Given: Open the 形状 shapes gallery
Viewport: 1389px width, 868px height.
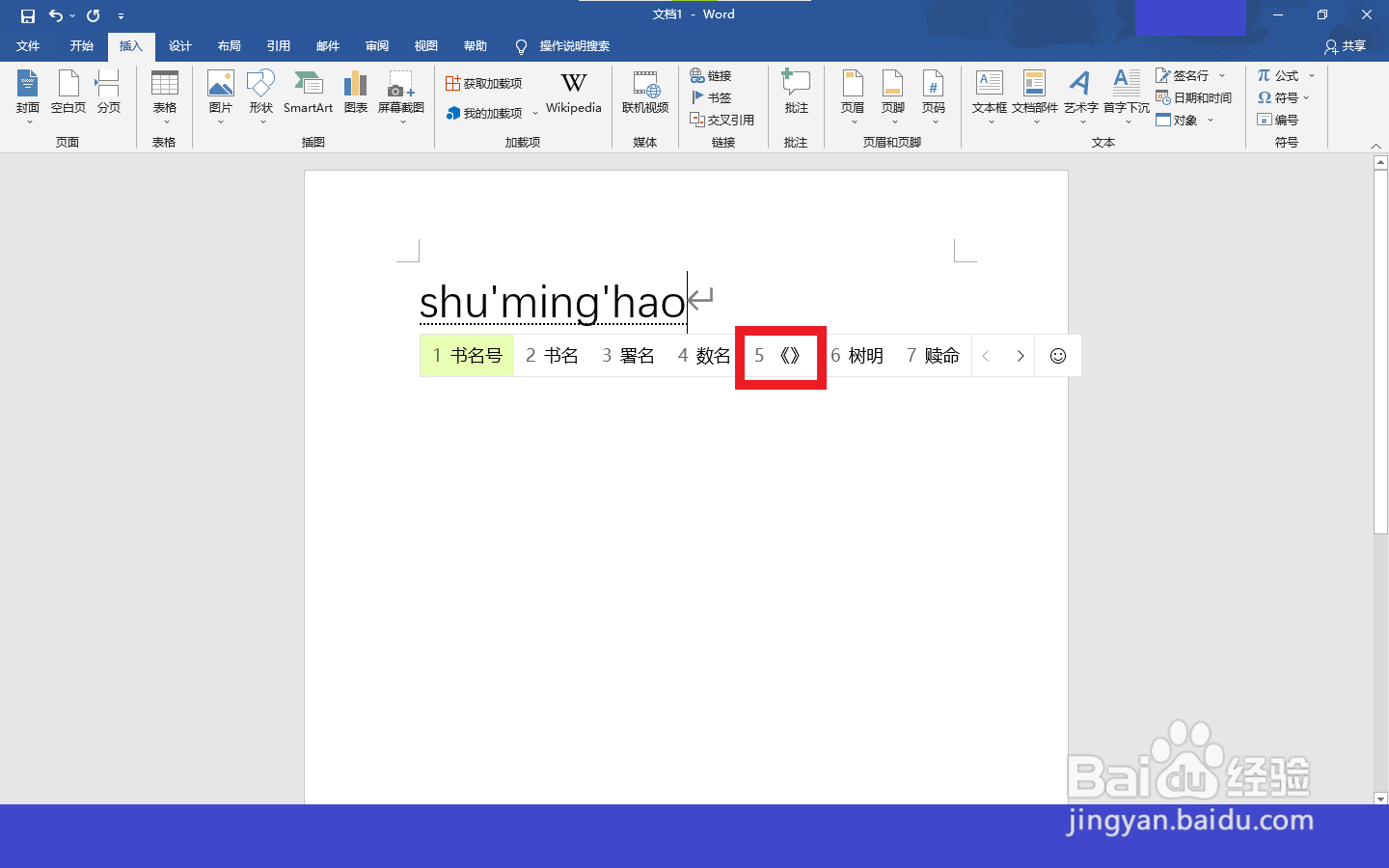Looking at the screenshot, I should 261,97.
